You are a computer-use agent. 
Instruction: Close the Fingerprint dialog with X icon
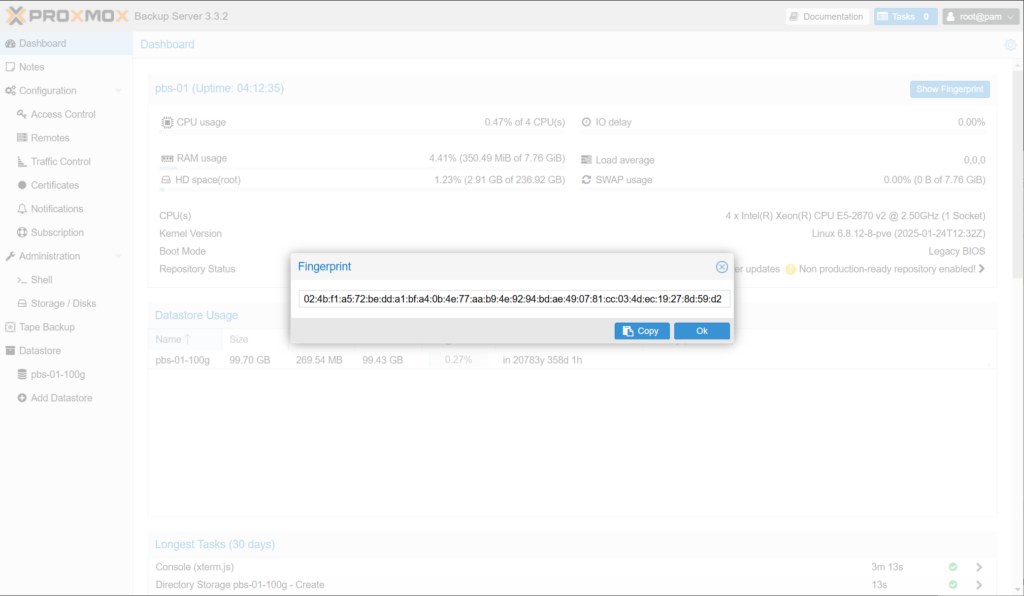[x=721, y=267]
